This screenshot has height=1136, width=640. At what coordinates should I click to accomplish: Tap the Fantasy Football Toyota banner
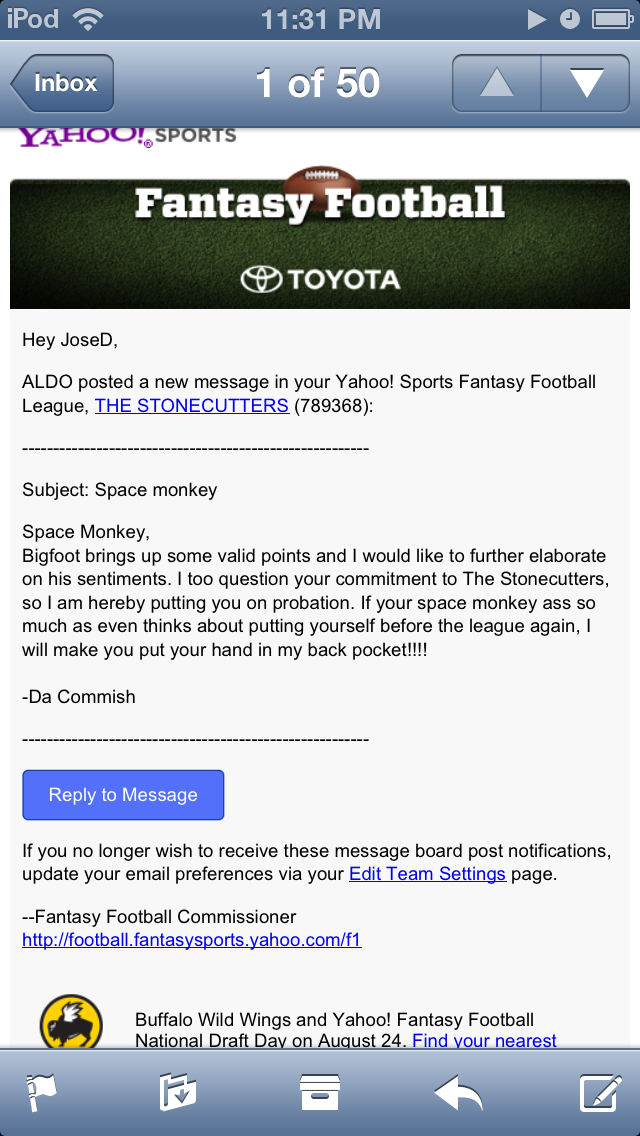point(320,243)
